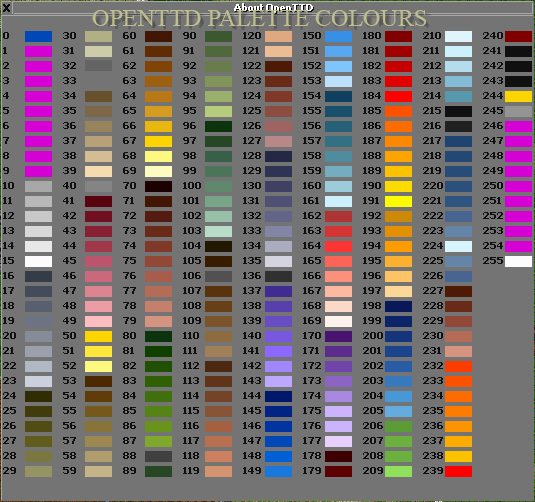Select the violet swatch numbered 141
Image resolution: width=535 pixels, height=502 pixels.
(279, 352)
